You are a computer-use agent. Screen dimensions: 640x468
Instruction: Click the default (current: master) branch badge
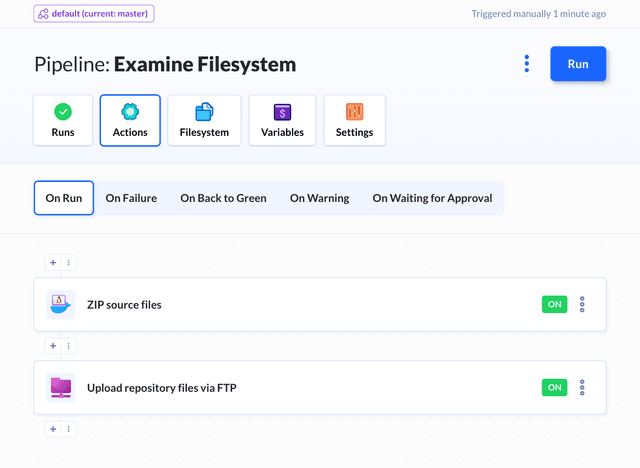[x=94, y=14]
